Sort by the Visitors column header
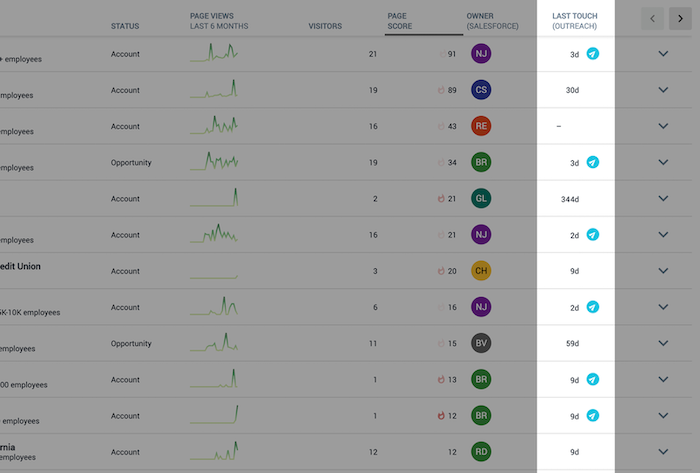 (x=325, y=26)
